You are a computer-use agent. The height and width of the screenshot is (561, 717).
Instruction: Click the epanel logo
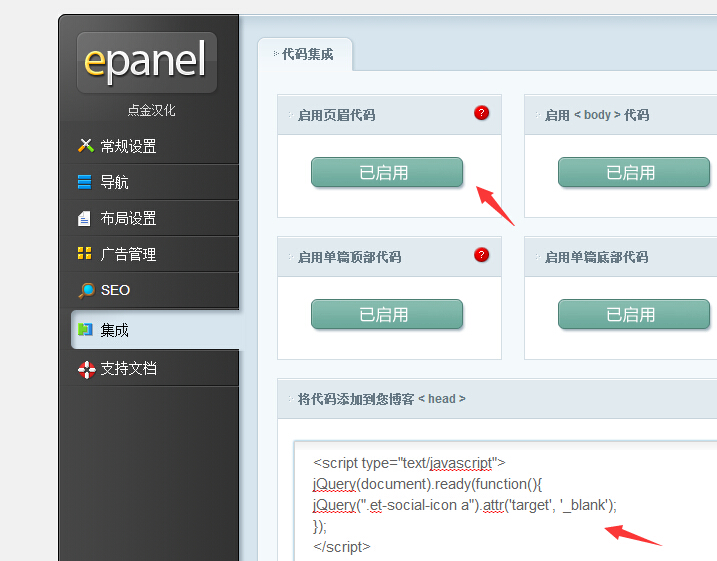[x=146, y=62]
